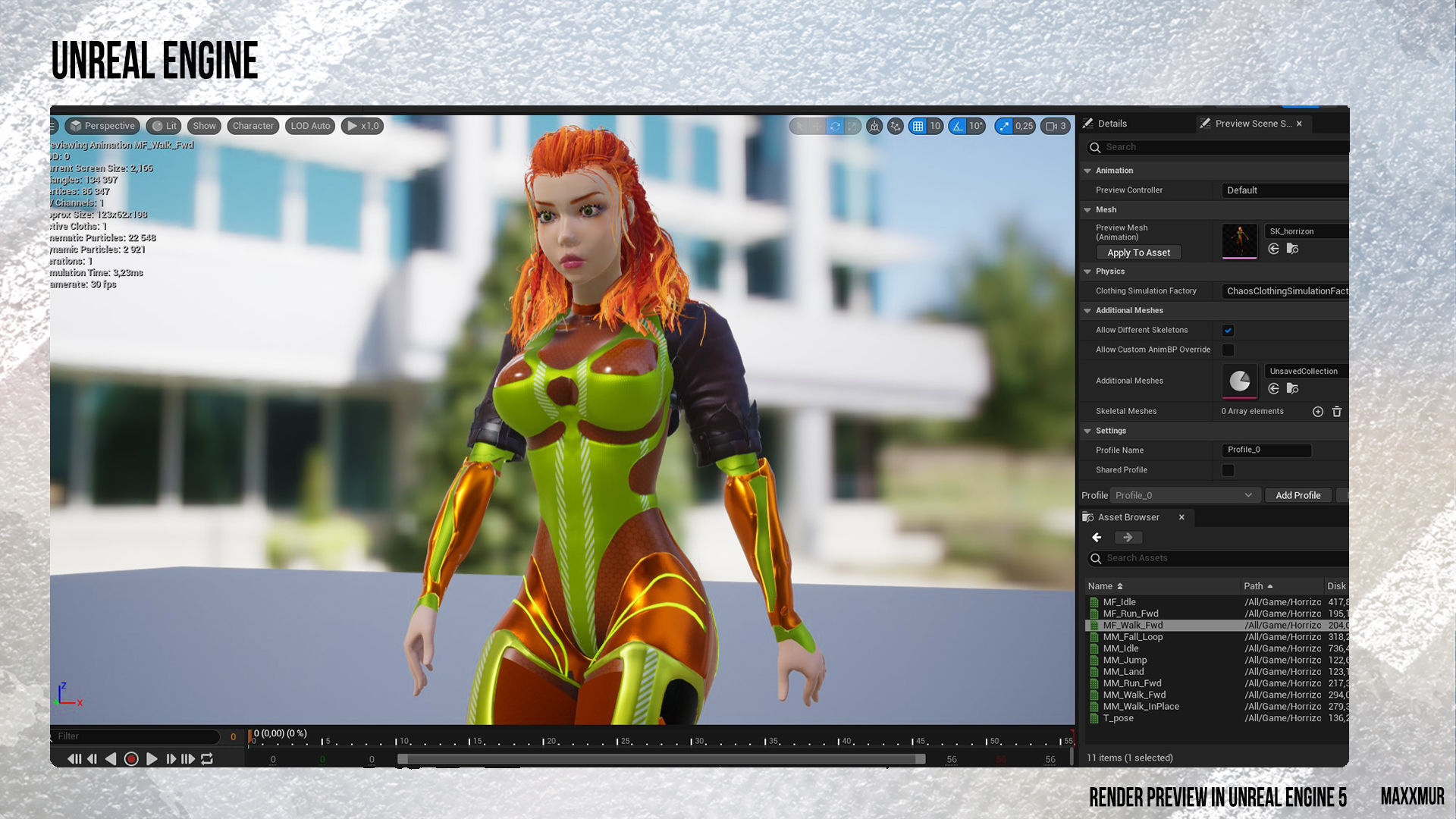Browse to SK_horrizon in content browser
This screenshot has width=1456, height=819.
1293,249
